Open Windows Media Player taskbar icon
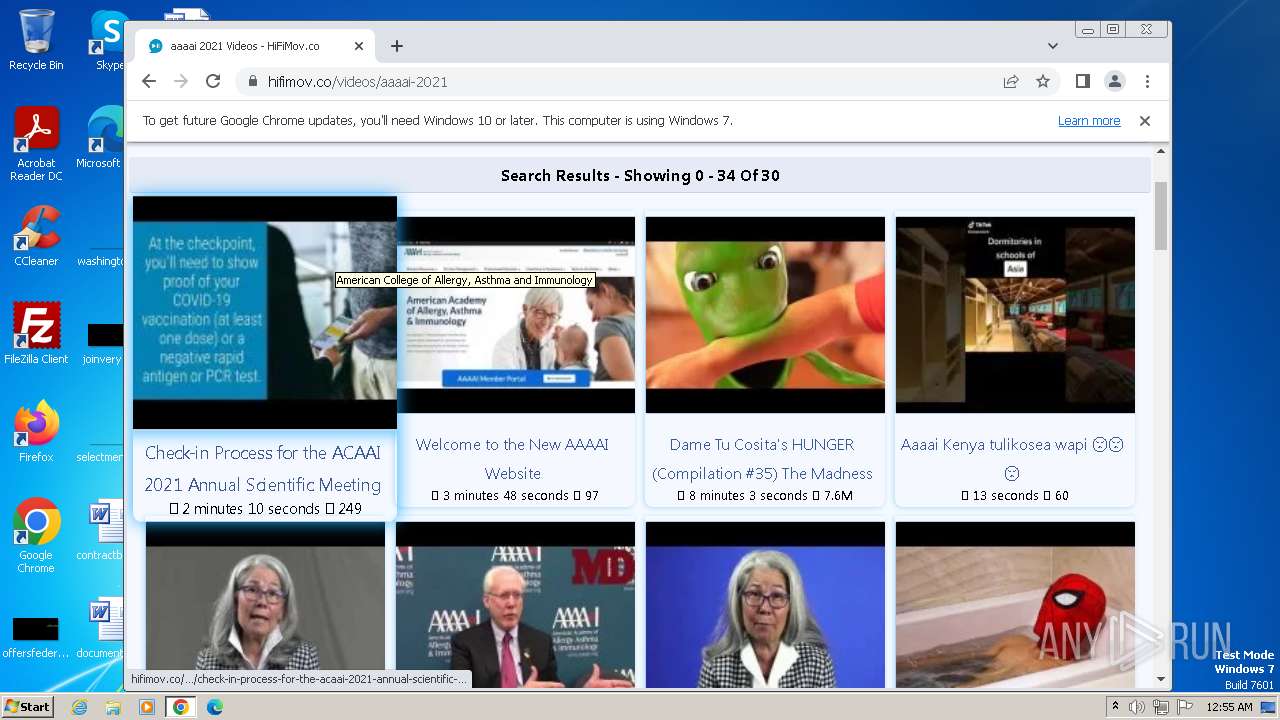 click(147, 707)
